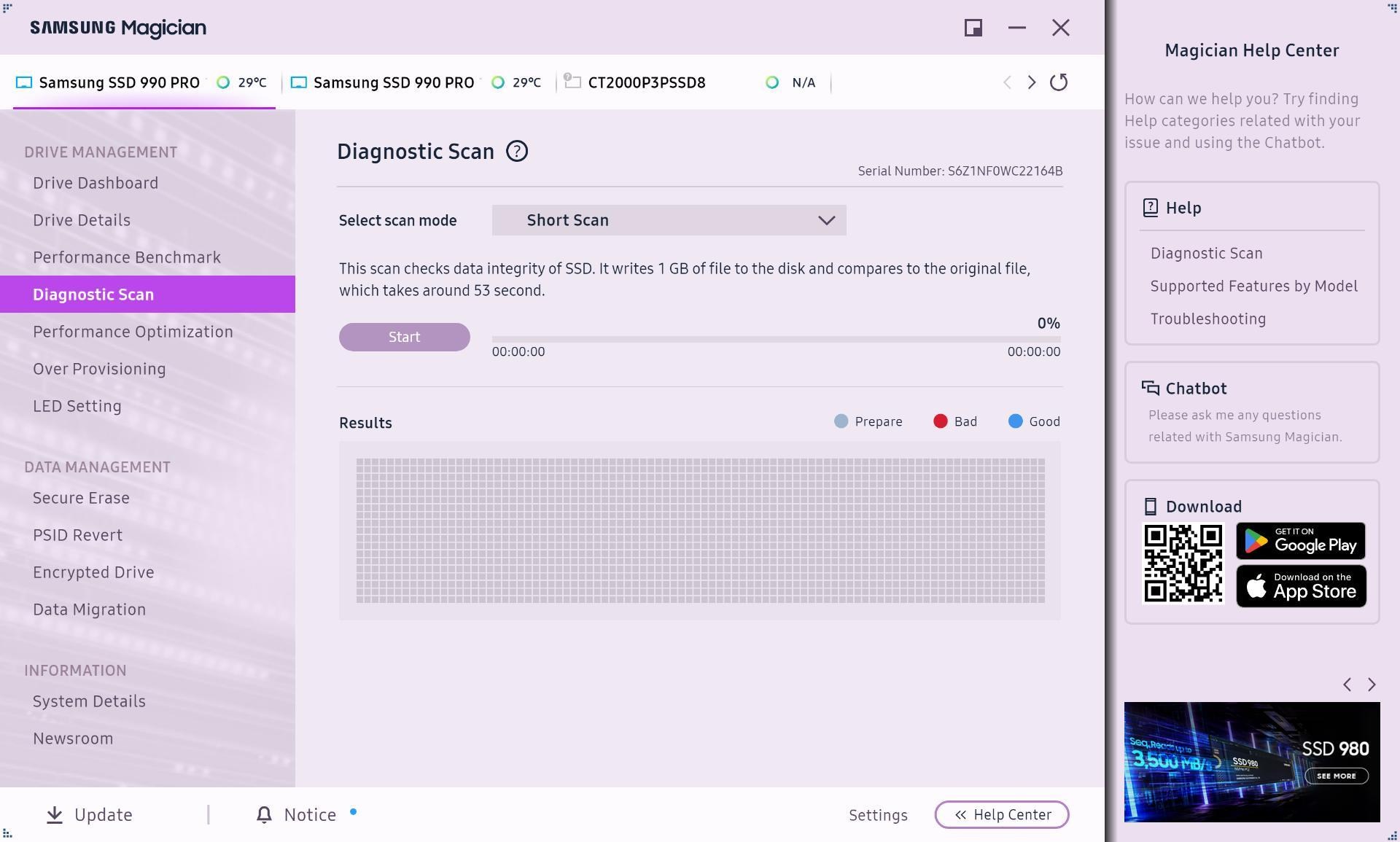Go to next drive tab arrow
Screen dimensions: 1400x842
[1031, 82]
